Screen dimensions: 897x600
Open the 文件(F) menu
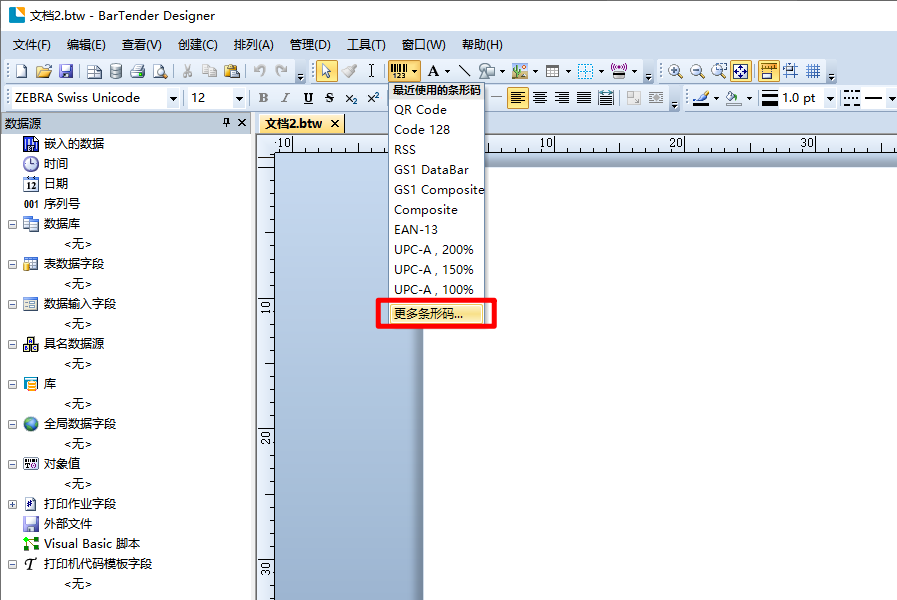32,45
